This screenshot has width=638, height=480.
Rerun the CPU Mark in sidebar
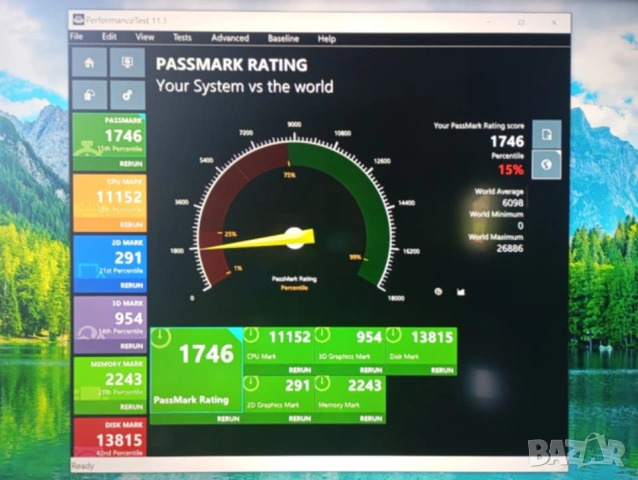click(131, 225)
